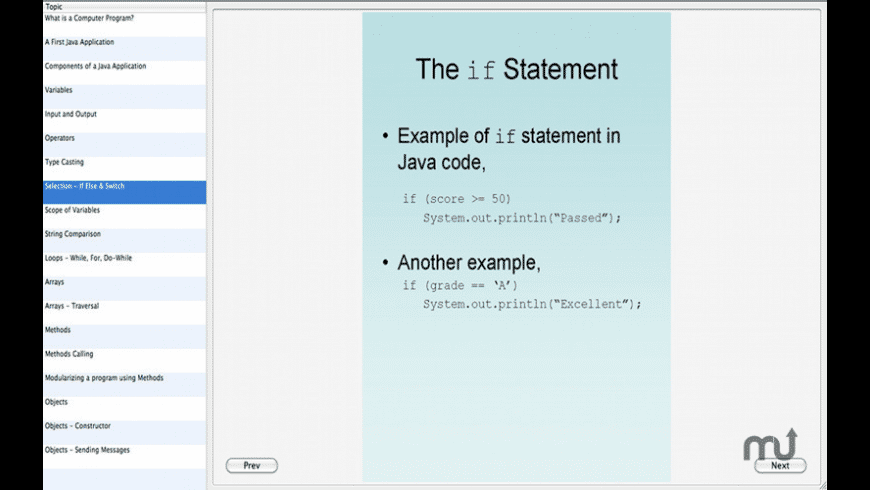
Task: Select 'String Comparison' topic
Action: coord(124,240)
